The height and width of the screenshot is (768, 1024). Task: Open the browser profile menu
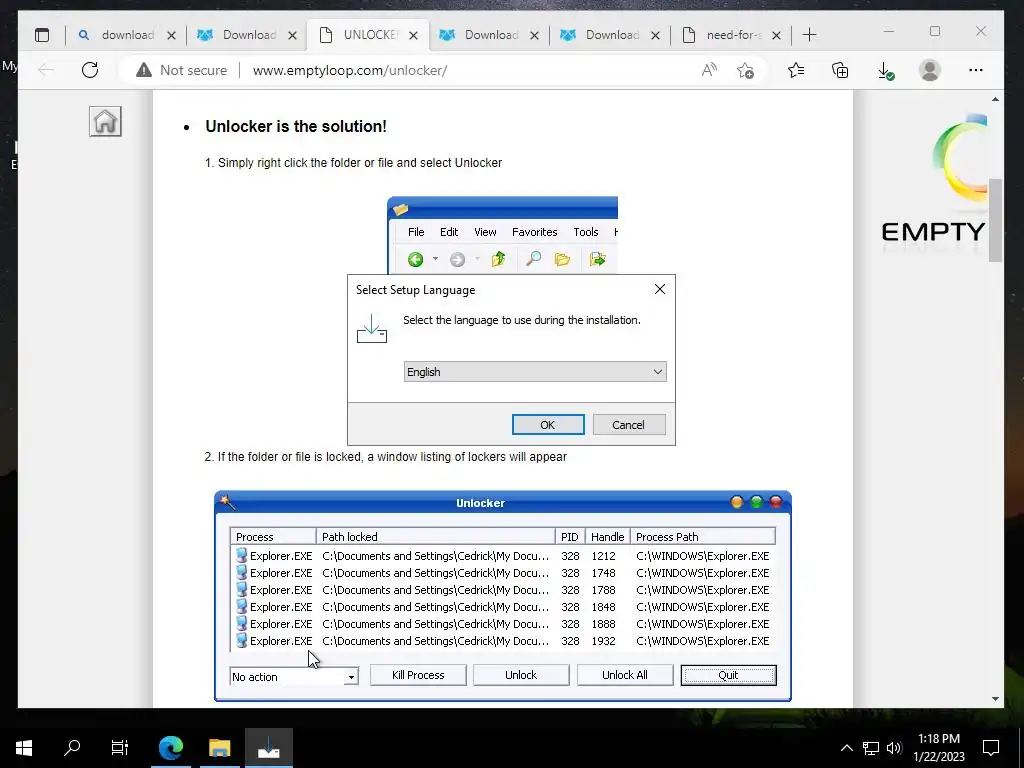click(x=929, y=70)
